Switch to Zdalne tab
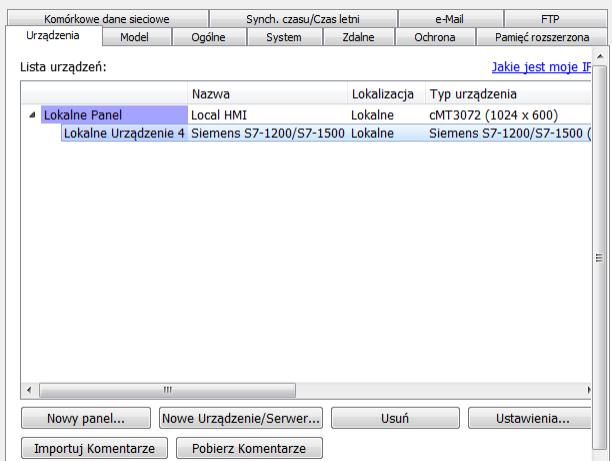 (x=358, y=37)
